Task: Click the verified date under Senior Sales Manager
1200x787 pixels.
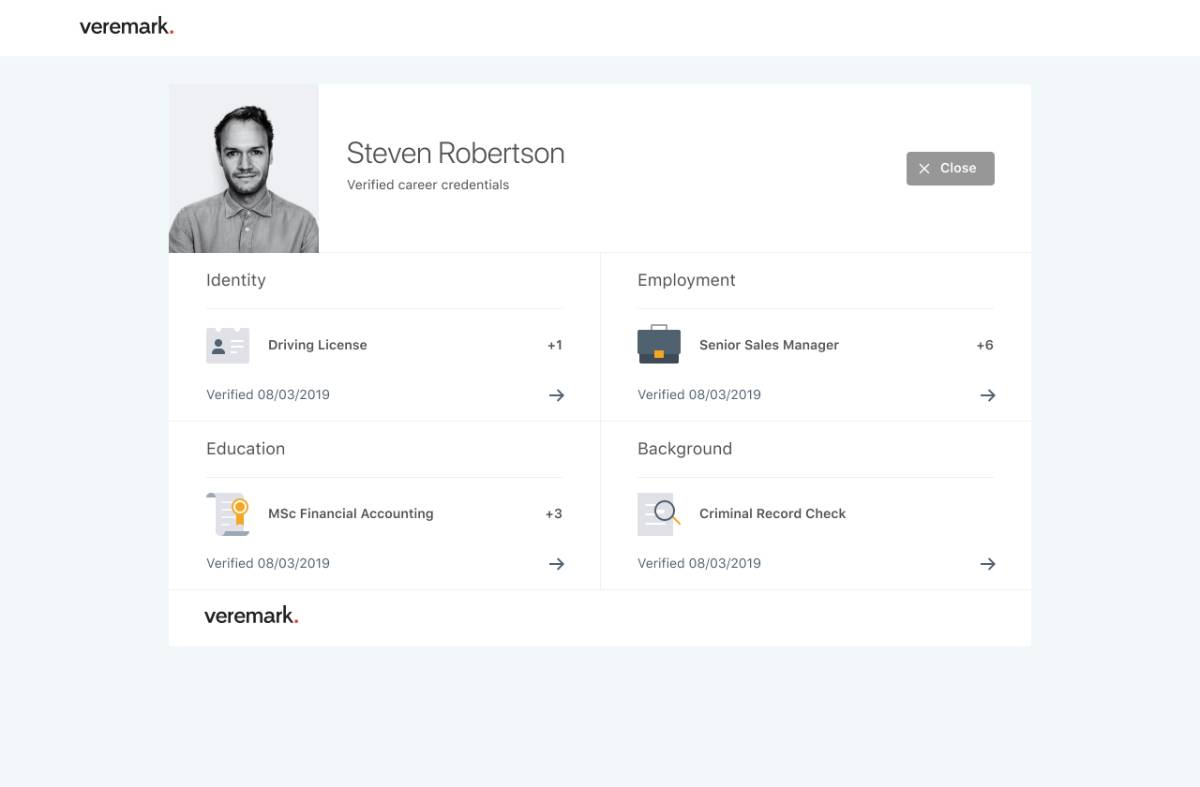Action: [699, 395]
